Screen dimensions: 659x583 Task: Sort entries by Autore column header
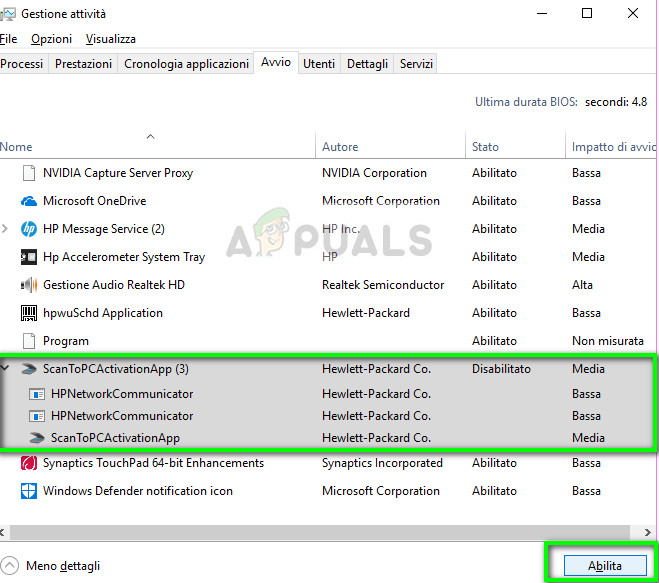tap(340, 147)
